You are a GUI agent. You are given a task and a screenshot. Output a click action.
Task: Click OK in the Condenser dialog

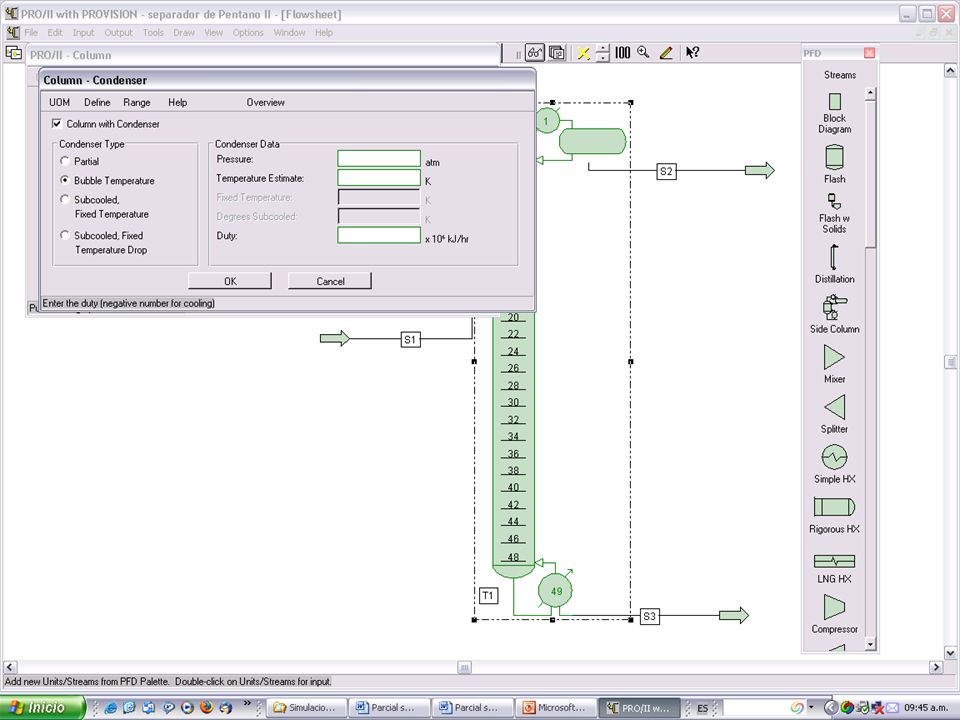pyautogui.click(x=230, y=281)
